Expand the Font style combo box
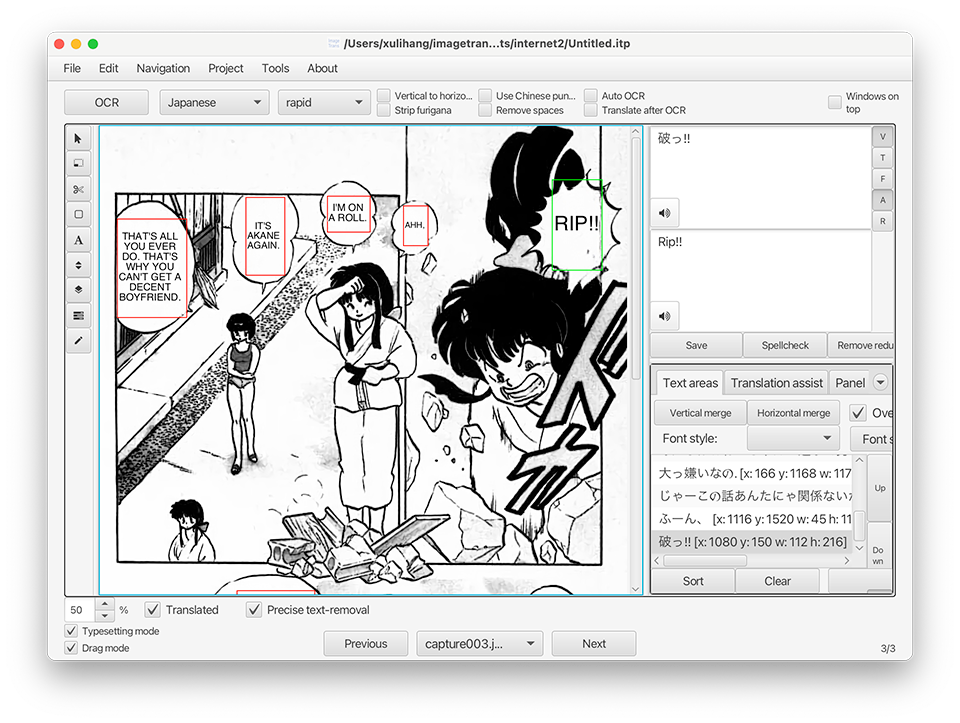 [793, 439]
